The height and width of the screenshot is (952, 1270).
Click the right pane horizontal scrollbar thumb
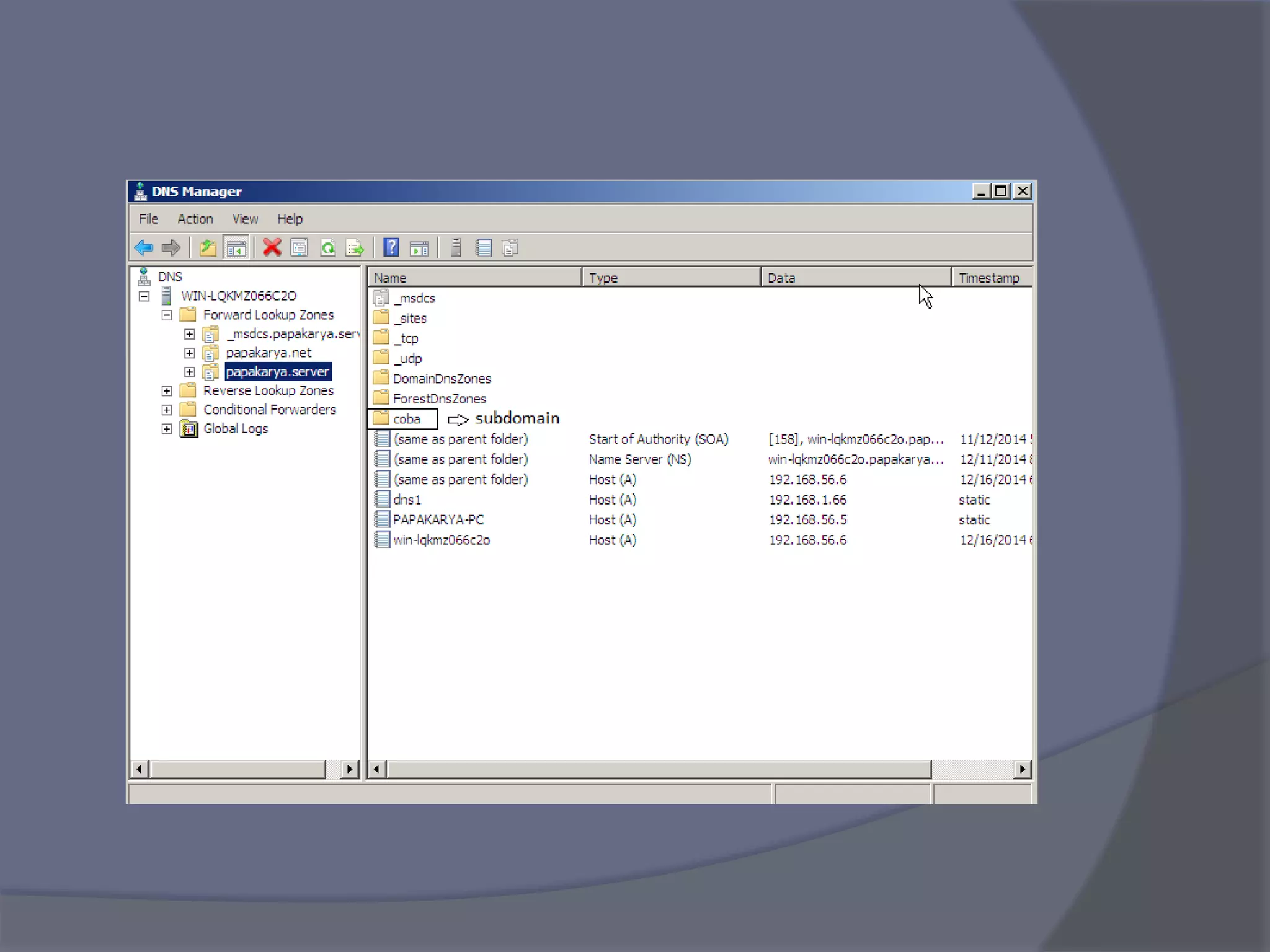click(x=659, y=769)
